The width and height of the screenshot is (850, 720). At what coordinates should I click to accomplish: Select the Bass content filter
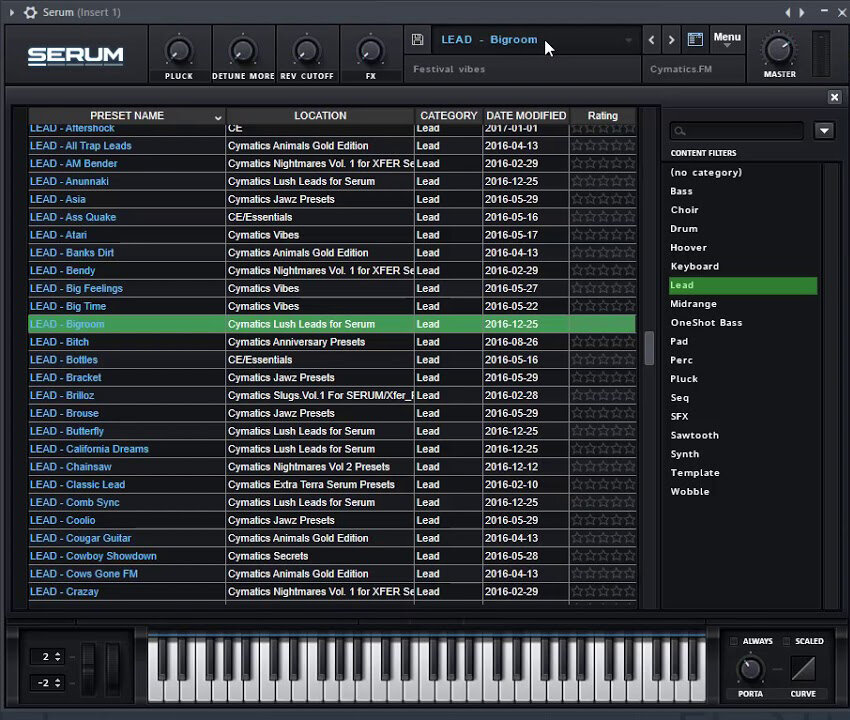point(681,191)
